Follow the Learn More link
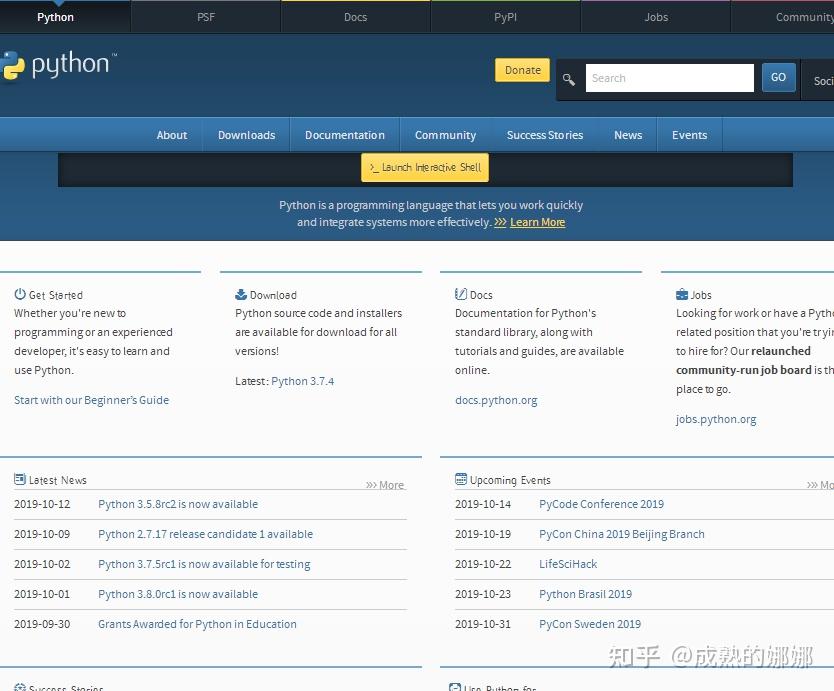This screenshot has height=691, width=834. 537,222
